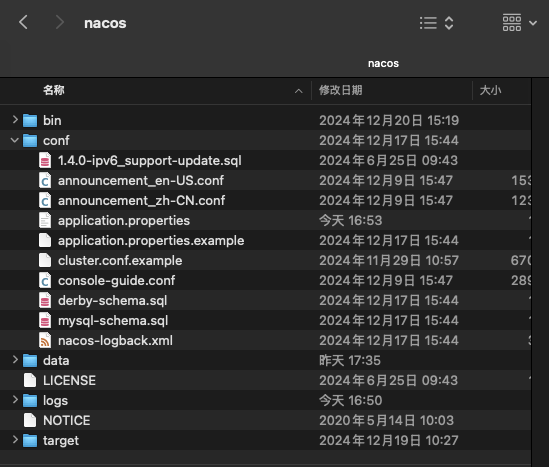Select the NOTICE file name
Screen dimensions: 549x467
tap(67, 420)
